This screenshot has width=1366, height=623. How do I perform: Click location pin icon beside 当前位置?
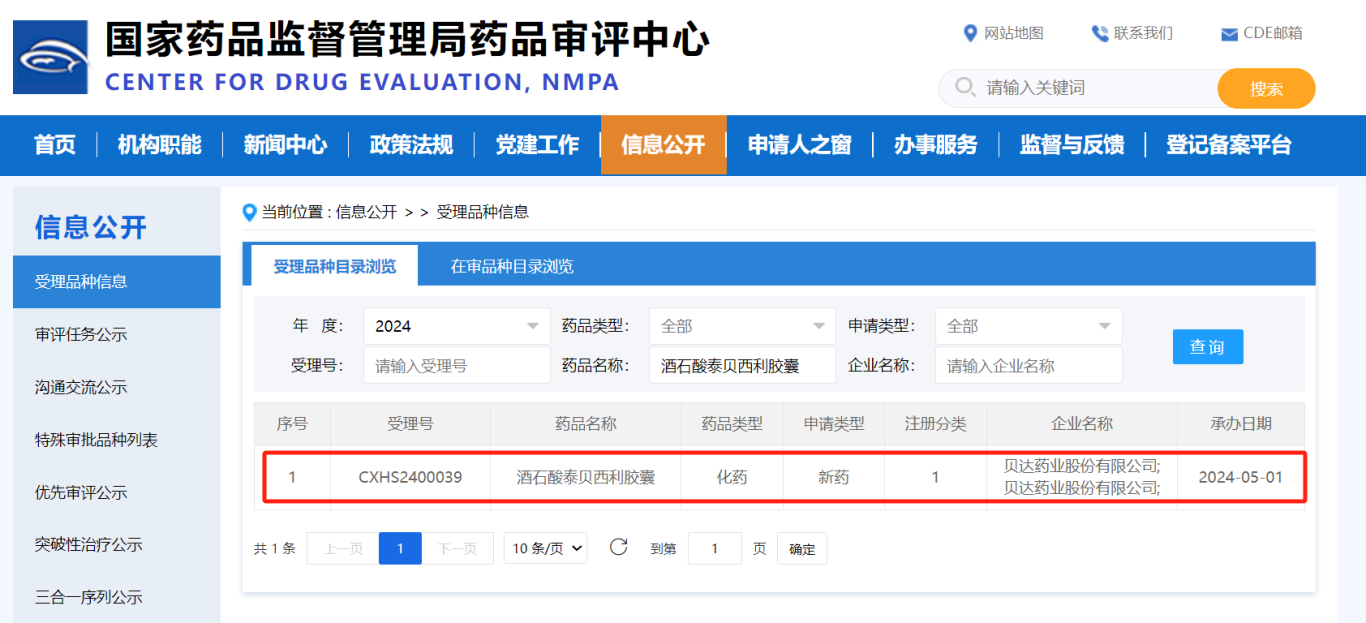tap(249, 212)
